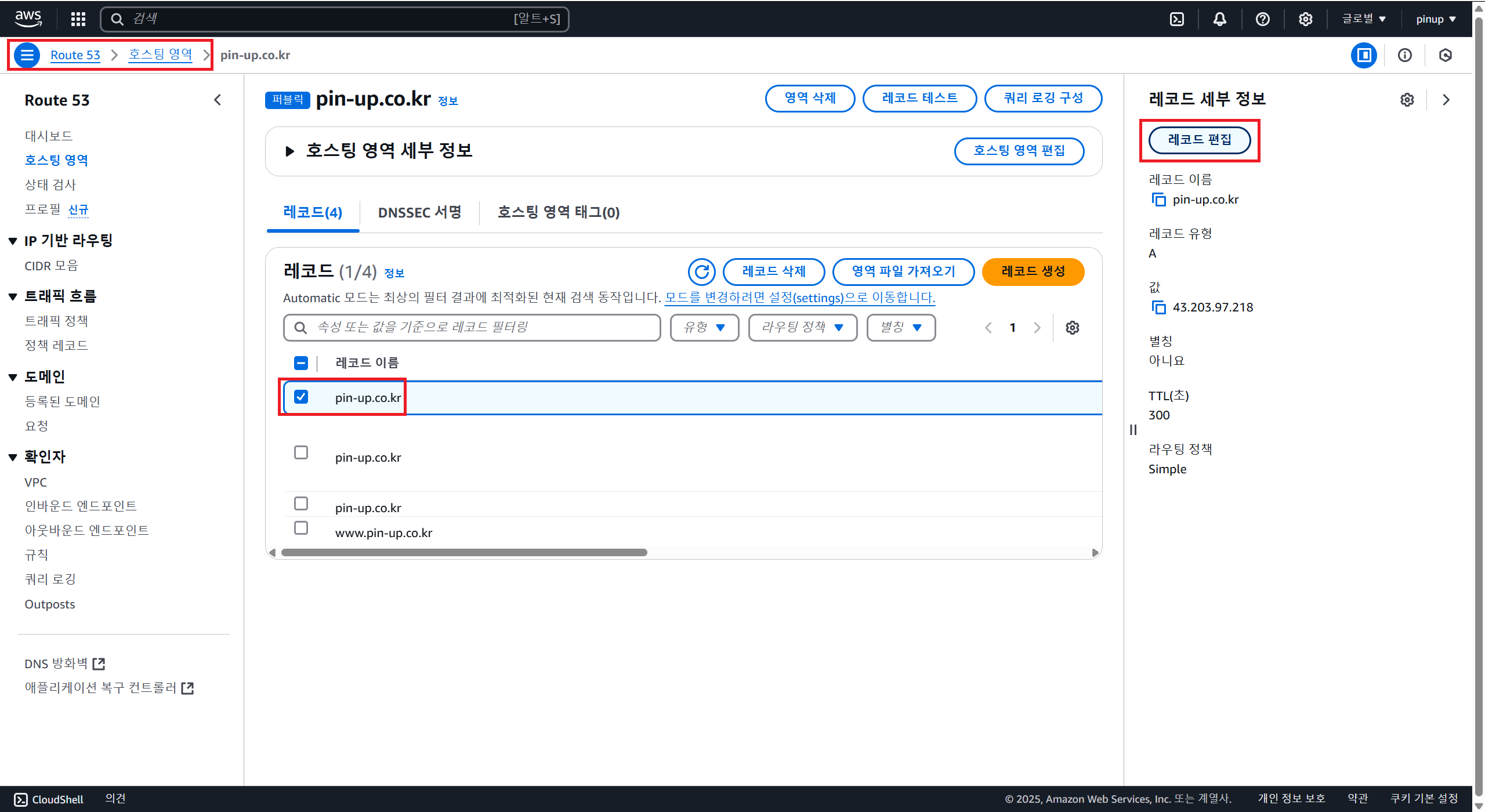The image size is (1485, 812).
Task: Open the AWS home logo
Action: [x=28, y=19]
